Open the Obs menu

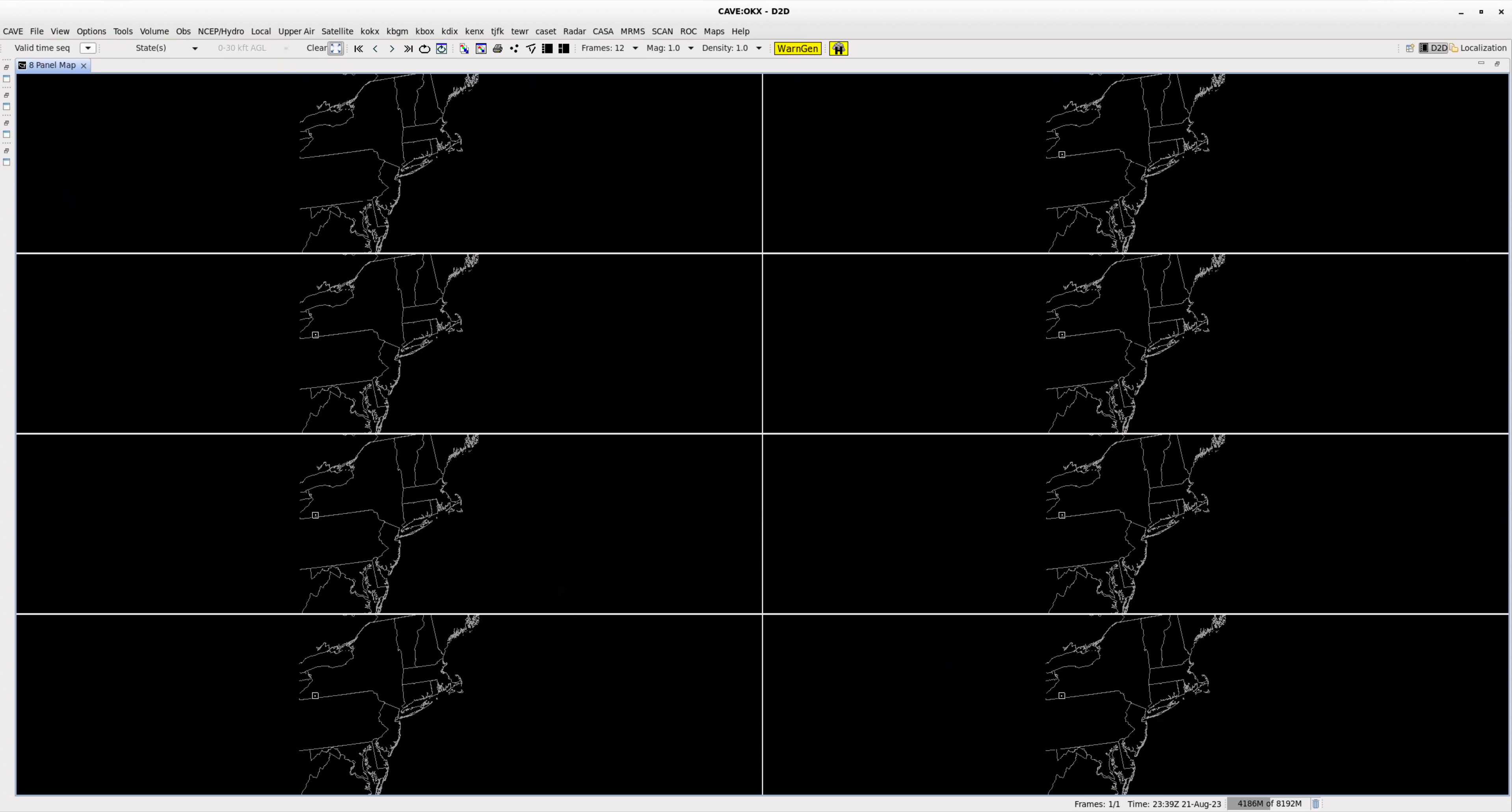pos(183,31)
